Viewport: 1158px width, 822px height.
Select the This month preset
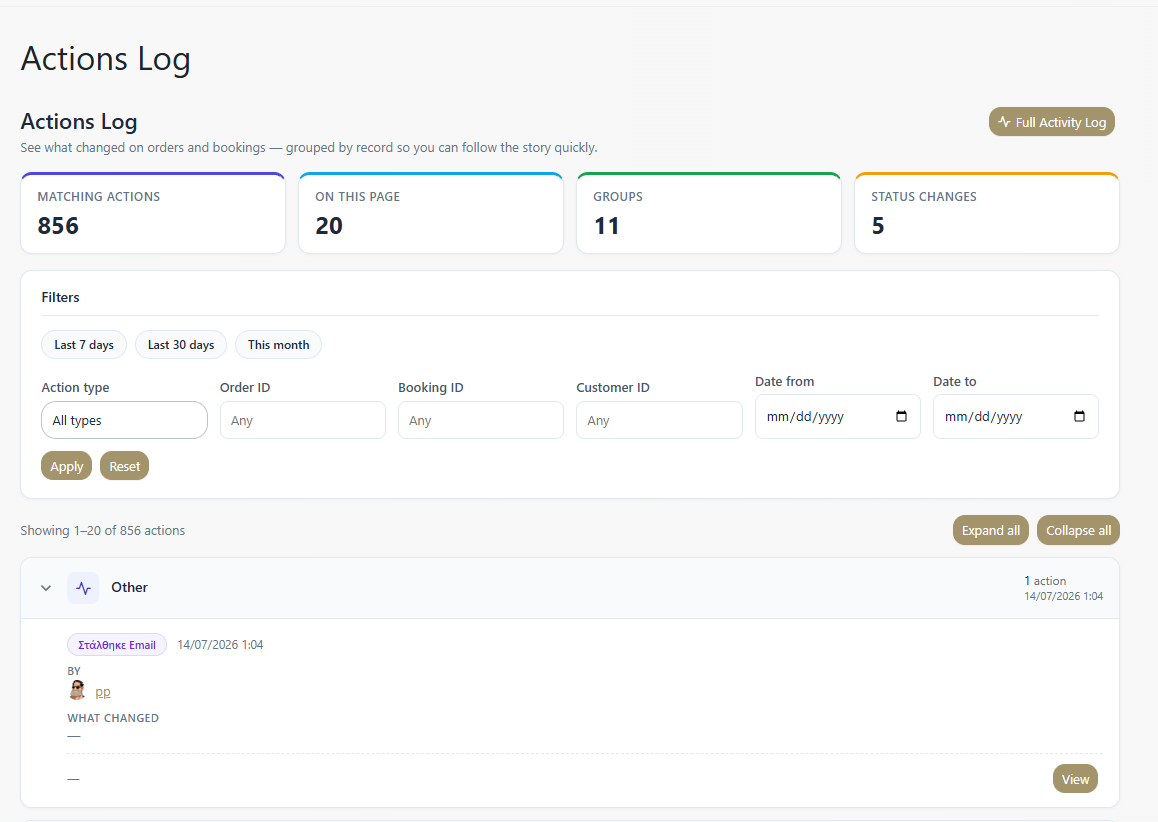pyautogui.click(x=278, y=345)
